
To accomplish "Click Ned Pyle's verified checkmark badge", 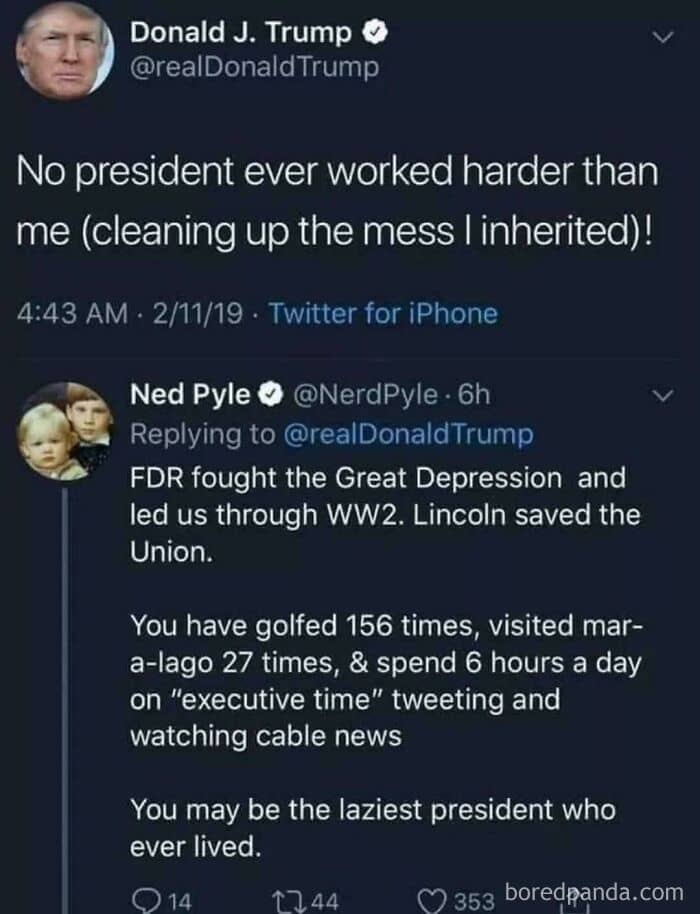I will 269,395.
